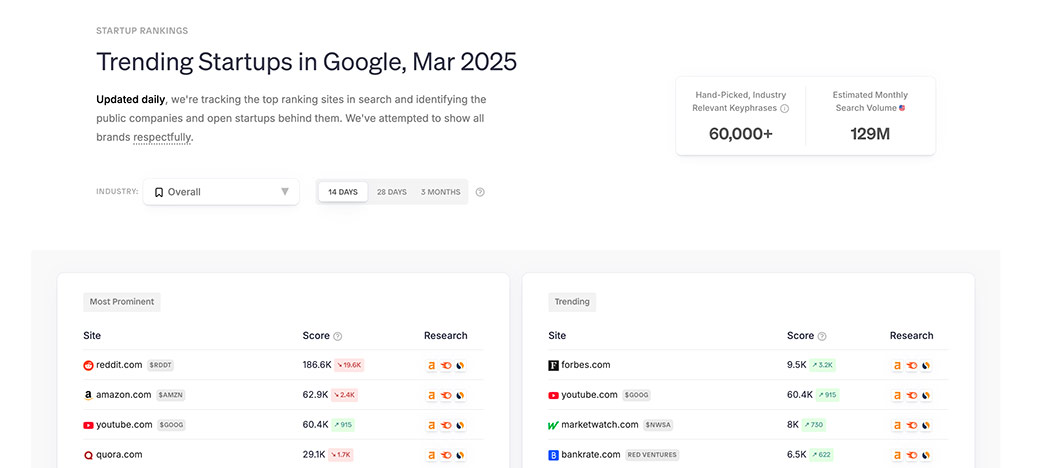Open Semrush research for bankrate.com
Image resolution: width=1050 pixels, height=468 pixels.
(911, 455)
